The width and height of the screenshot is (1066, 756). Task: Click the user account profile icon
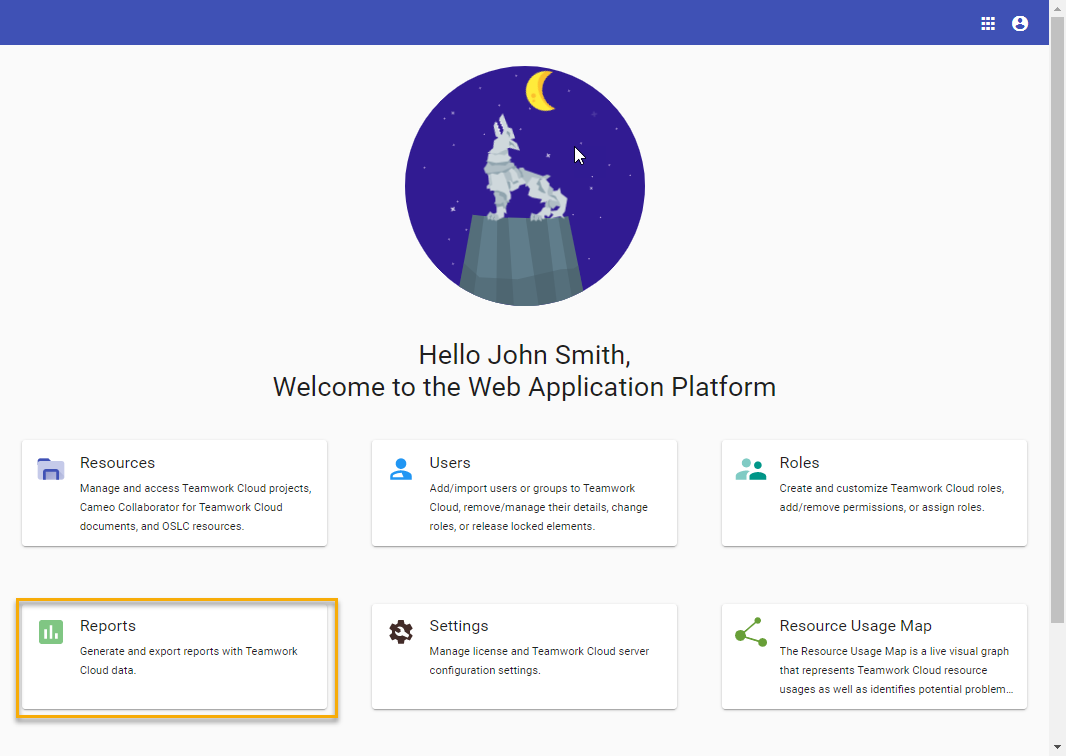tap(1020, 23)
